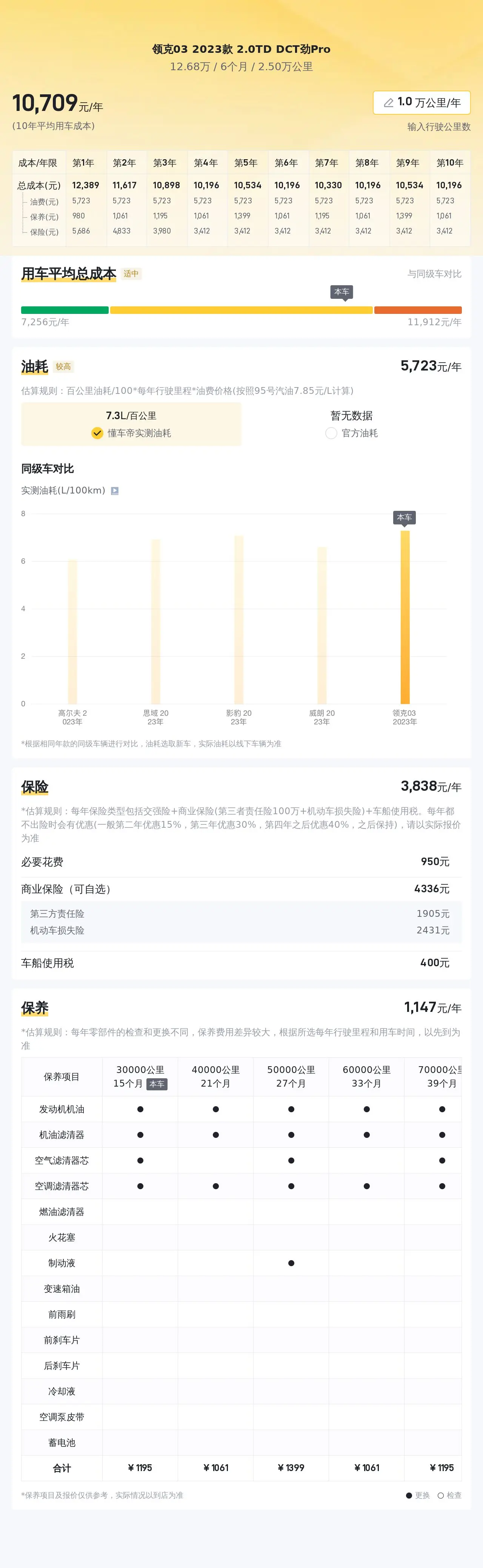Click the 4,833 insurance cost in year 2
Viewport: 483px width, 1568px height.
pos(121,231)
